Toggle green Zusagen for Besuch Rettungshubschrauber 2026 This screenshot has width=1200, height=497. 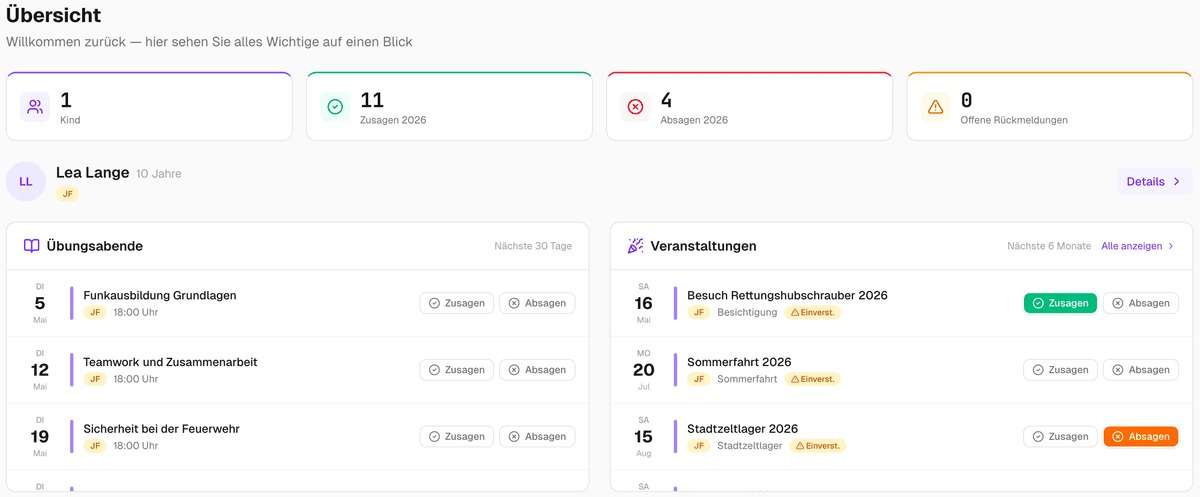pos(1060,303)
